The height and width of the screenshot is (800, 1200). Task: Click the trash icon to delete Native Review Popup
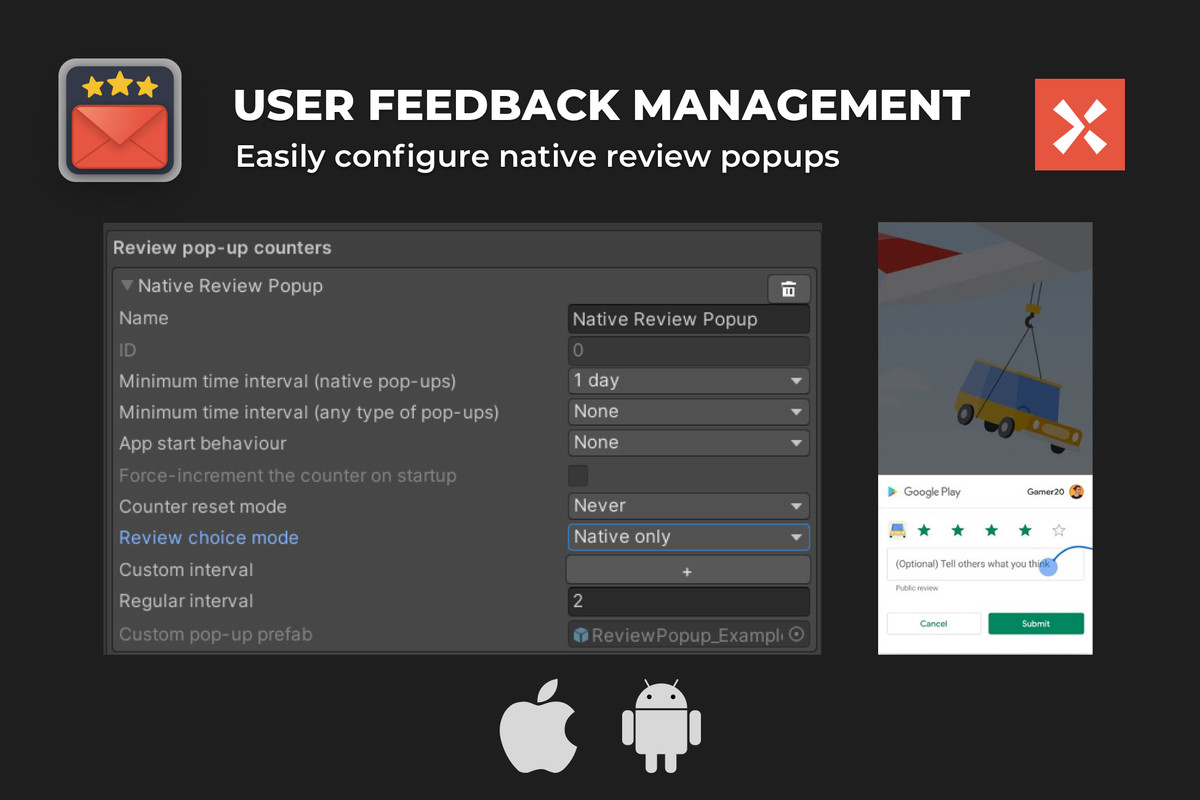(x=789, y=288)
